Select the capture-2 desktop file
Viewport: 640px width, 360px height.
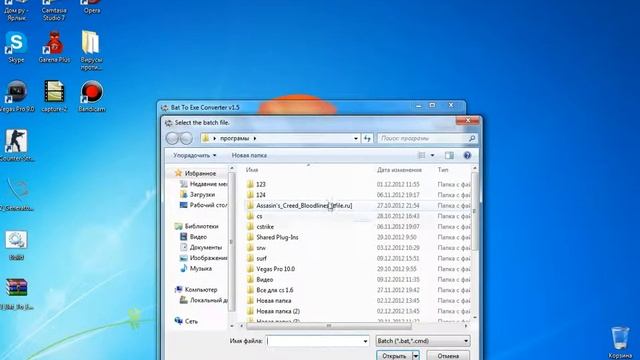pos(54,96)
